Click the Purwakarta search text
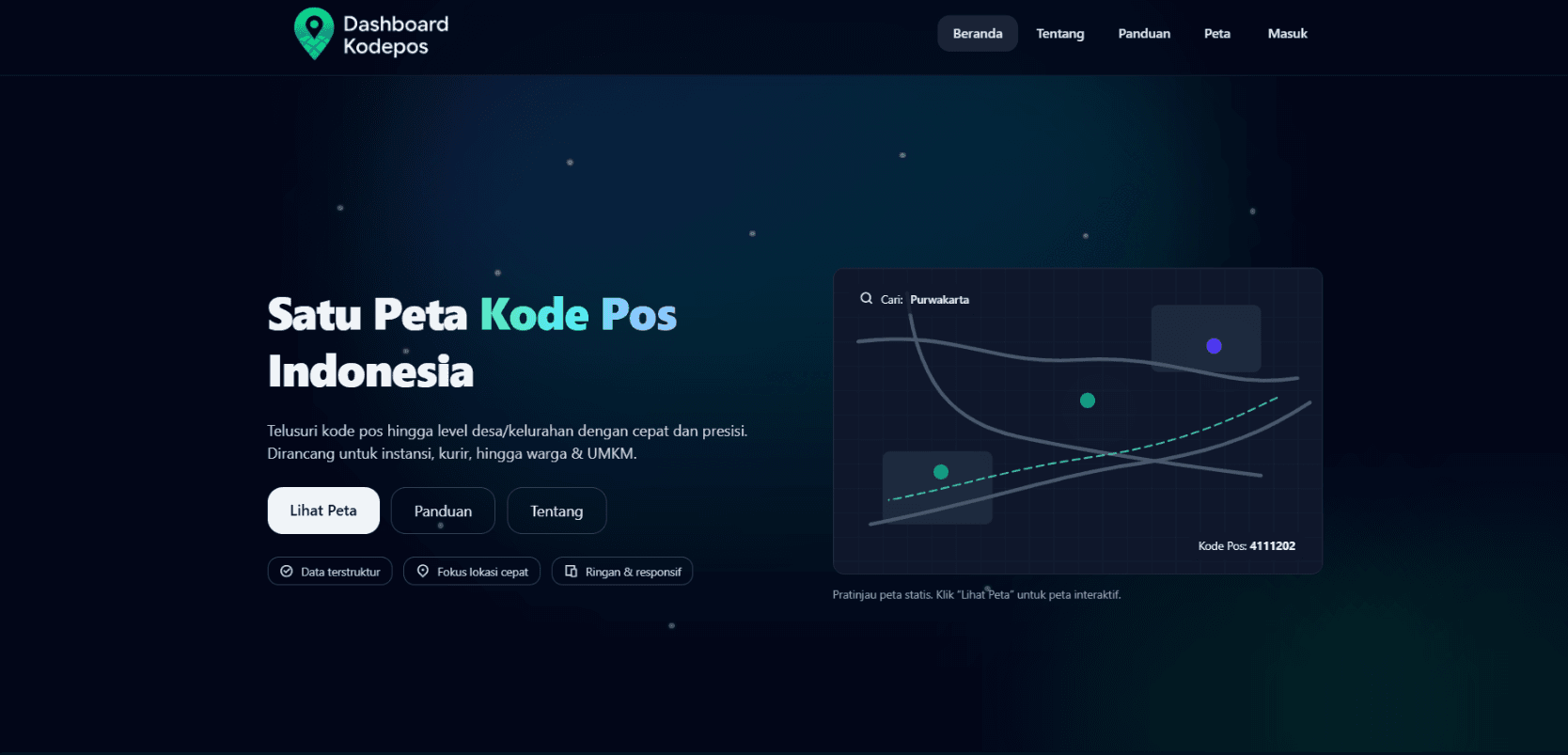This screenshot has width=1568, height=755. click(x=939, y=300)
